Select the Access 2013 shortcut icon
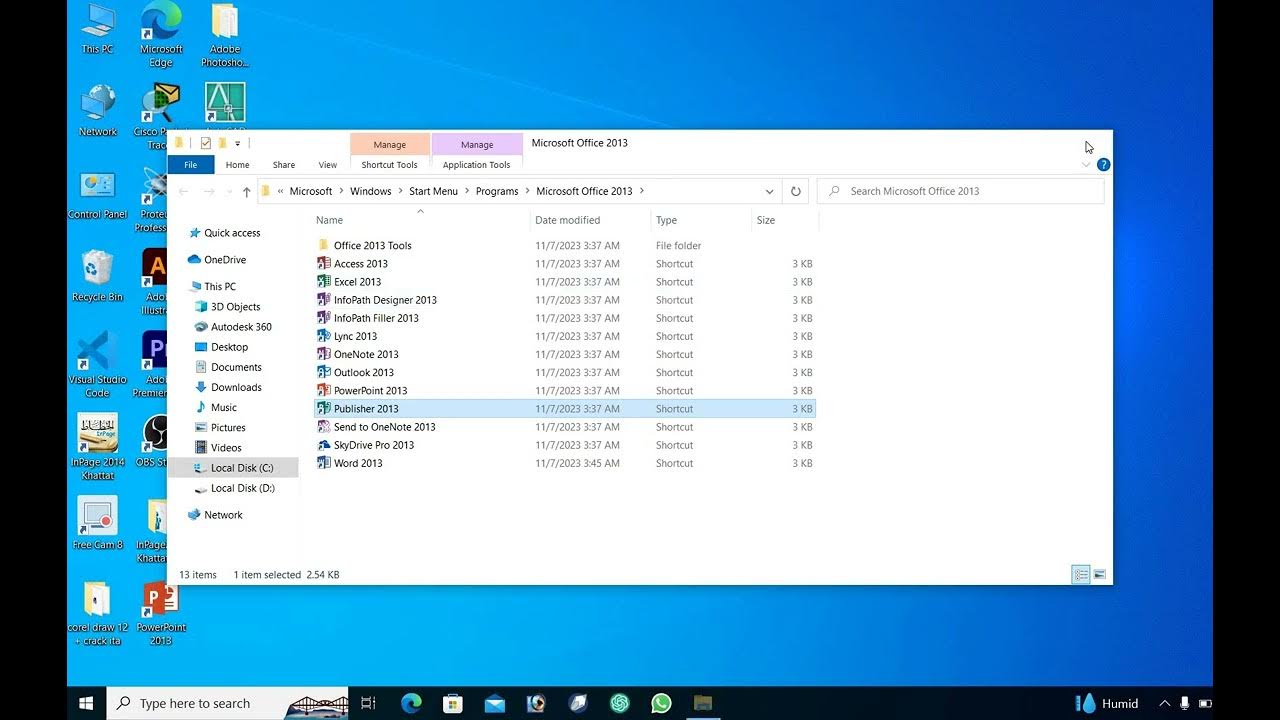1280x720 pixels. tap(323, 264)
